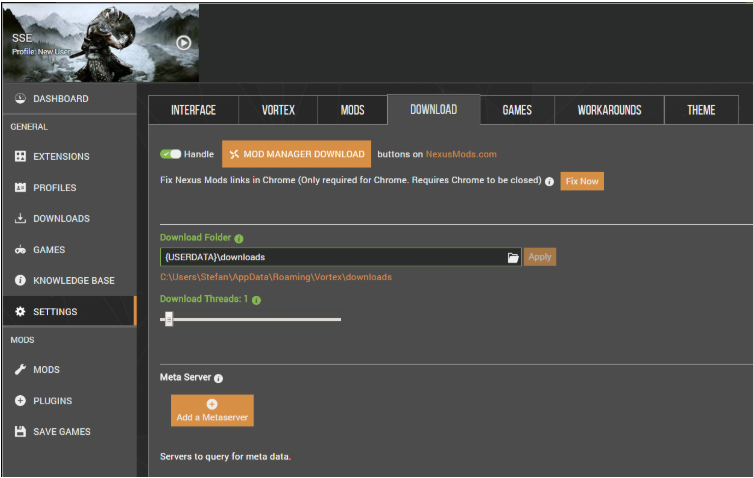The width and height of the screenshot is (753, 478).
Task: Click the Games gamepad icon in the sidebar
Action: [20, 249]
